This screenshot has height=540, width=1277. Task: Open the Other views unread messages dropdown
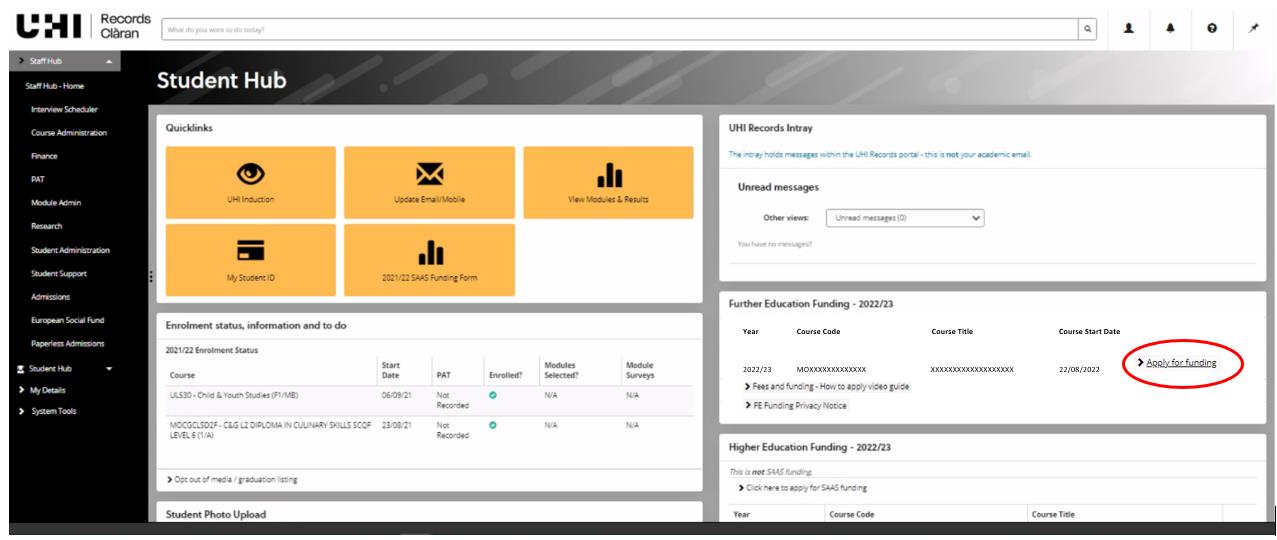(x=906, y=217)
